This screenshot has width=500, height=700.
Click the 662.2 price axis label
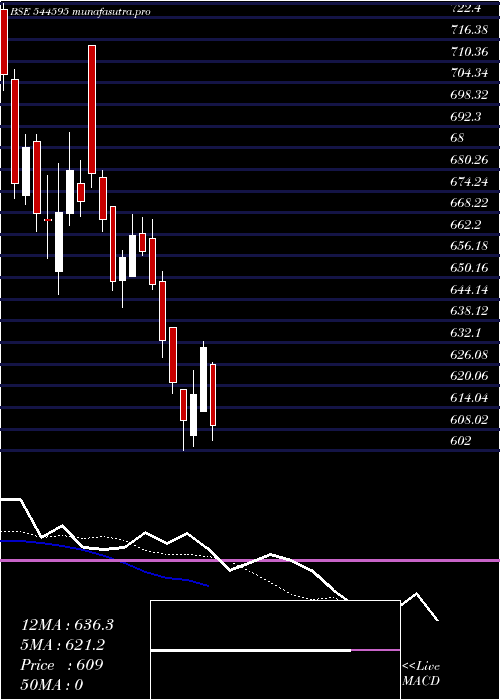pyautogui.click(x=466, y=225)
